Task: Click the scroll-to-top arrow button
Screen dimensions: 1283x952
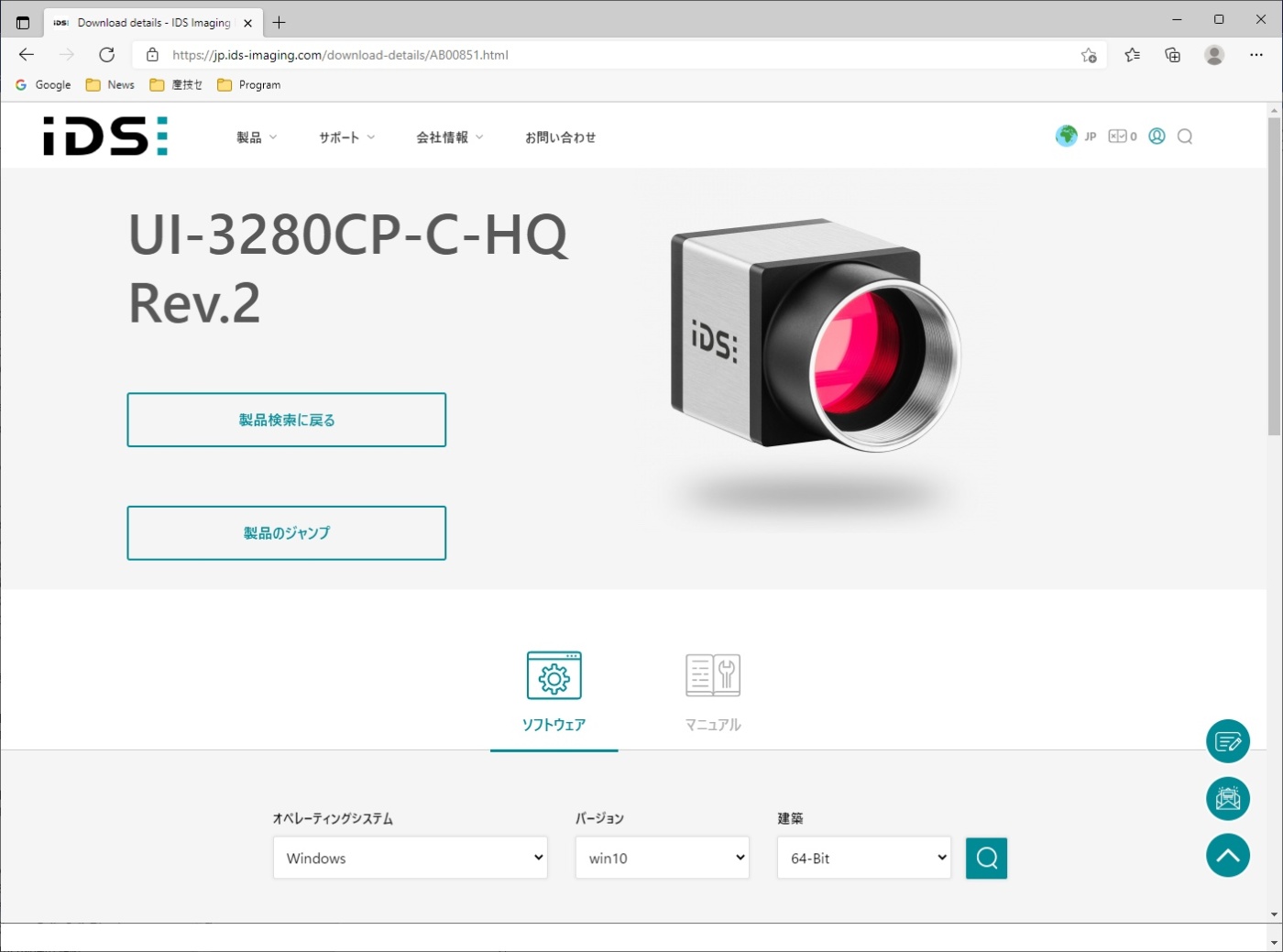Action: (1228, 856)
